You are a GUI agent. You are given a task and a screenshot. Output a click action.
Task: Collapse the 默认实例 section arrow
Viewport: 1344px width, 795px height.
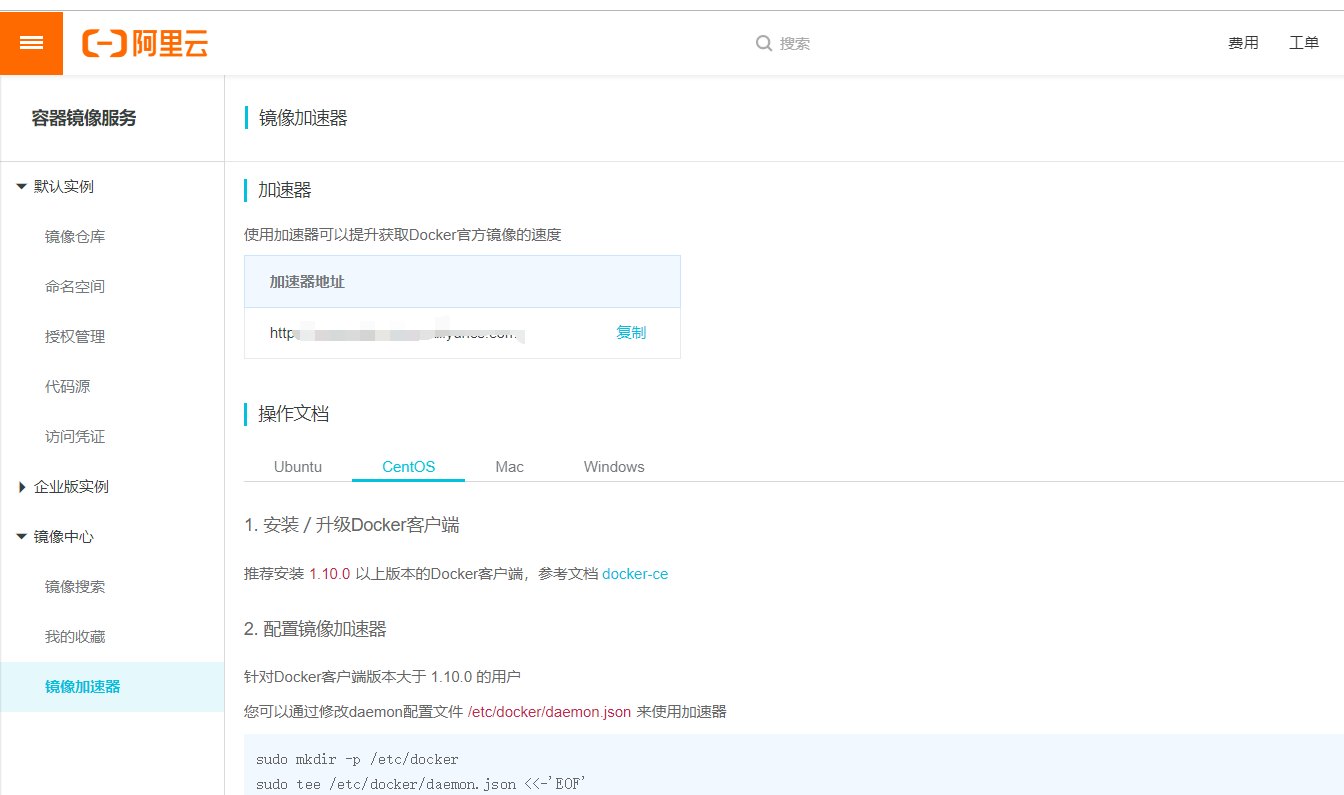21,186
